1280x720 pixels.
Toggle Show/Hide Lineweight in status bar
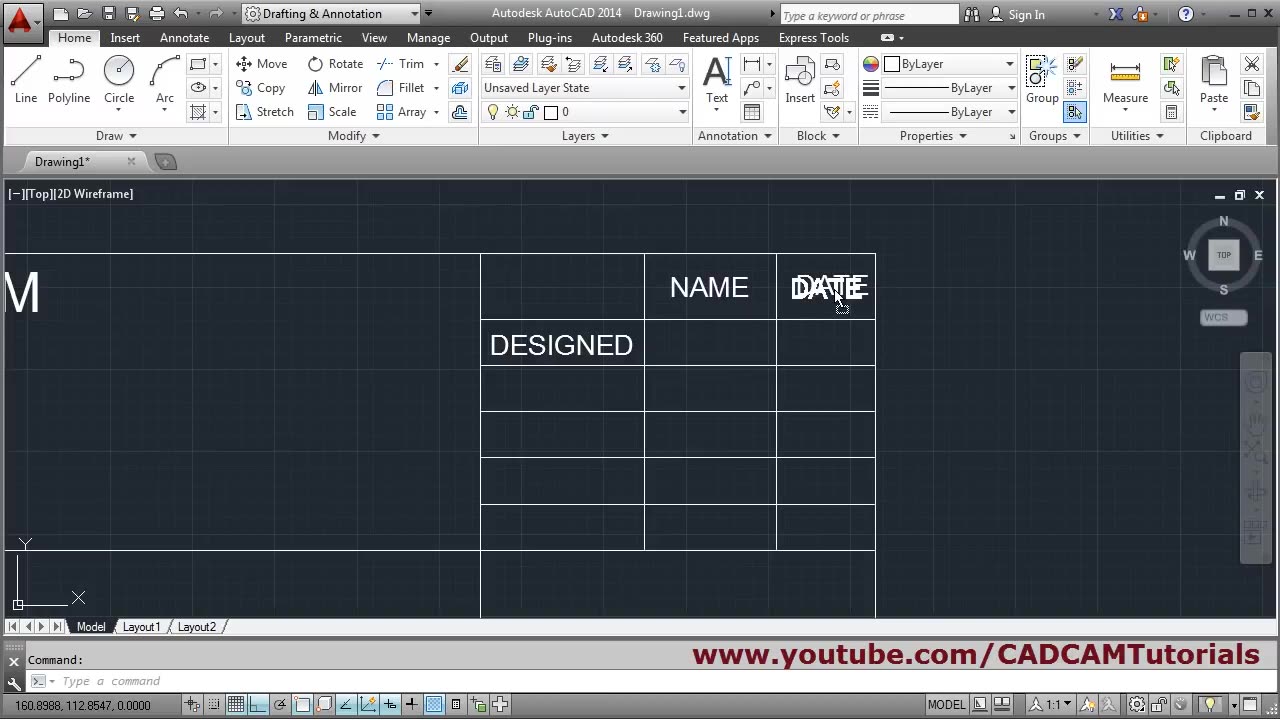tap(412, 704)
